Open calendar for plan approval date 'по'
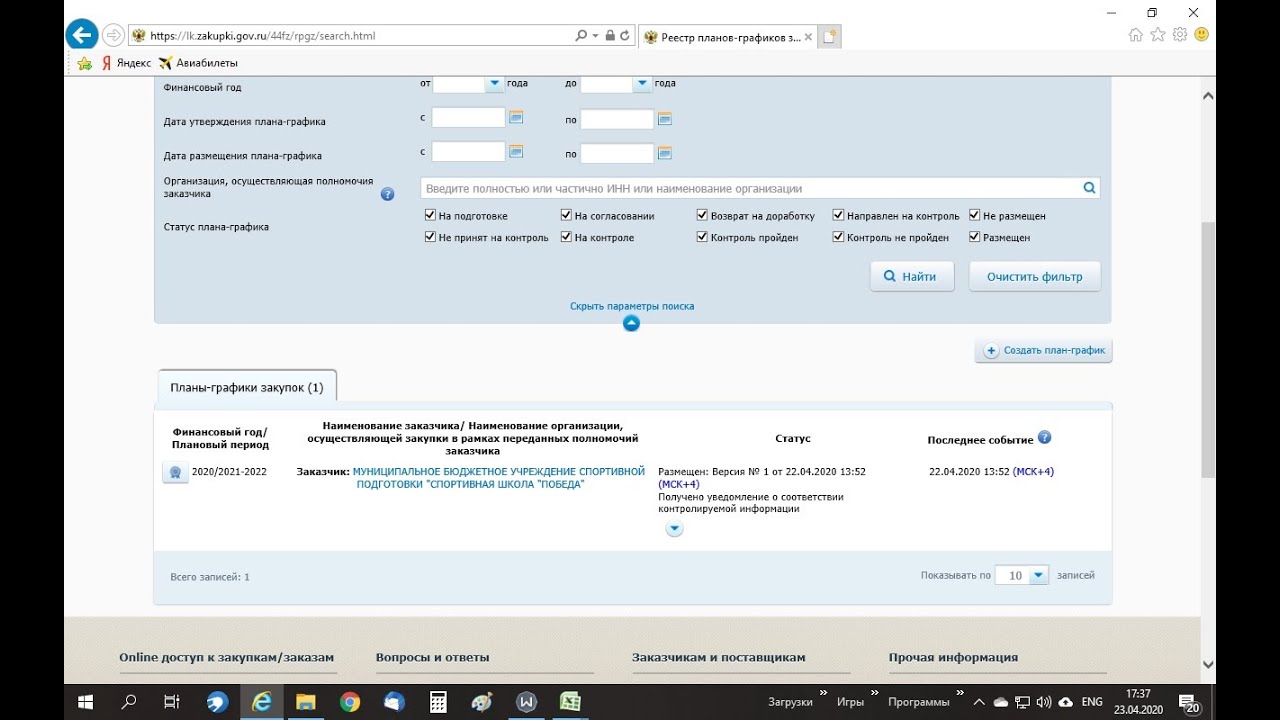The width and height of the screenshot is (1280, 720). coord(664,119)
